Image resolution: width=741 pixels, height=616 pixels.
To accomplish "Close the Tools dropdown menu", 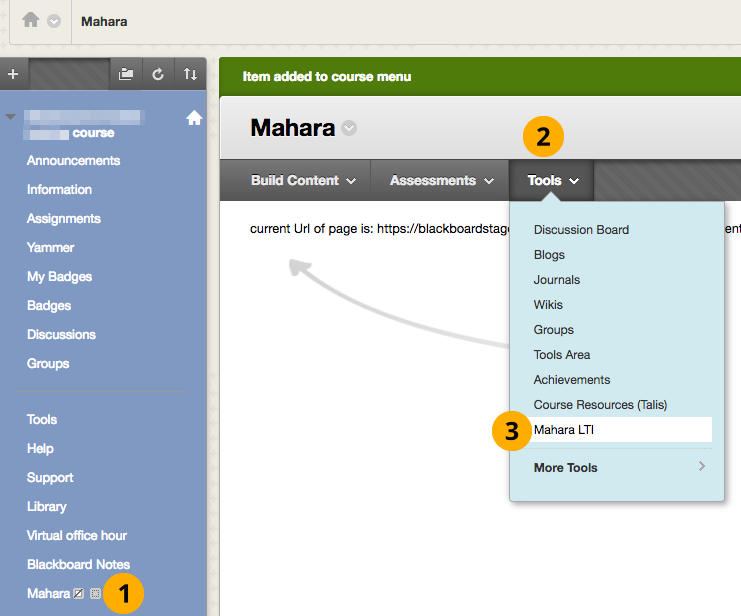I will point(553,181).
